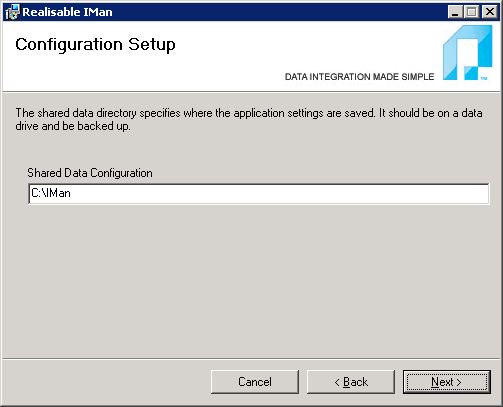Viewport: 503px width, 407px height.
Task: Close the Realisable IMan installer window
Action: point(489,12)
